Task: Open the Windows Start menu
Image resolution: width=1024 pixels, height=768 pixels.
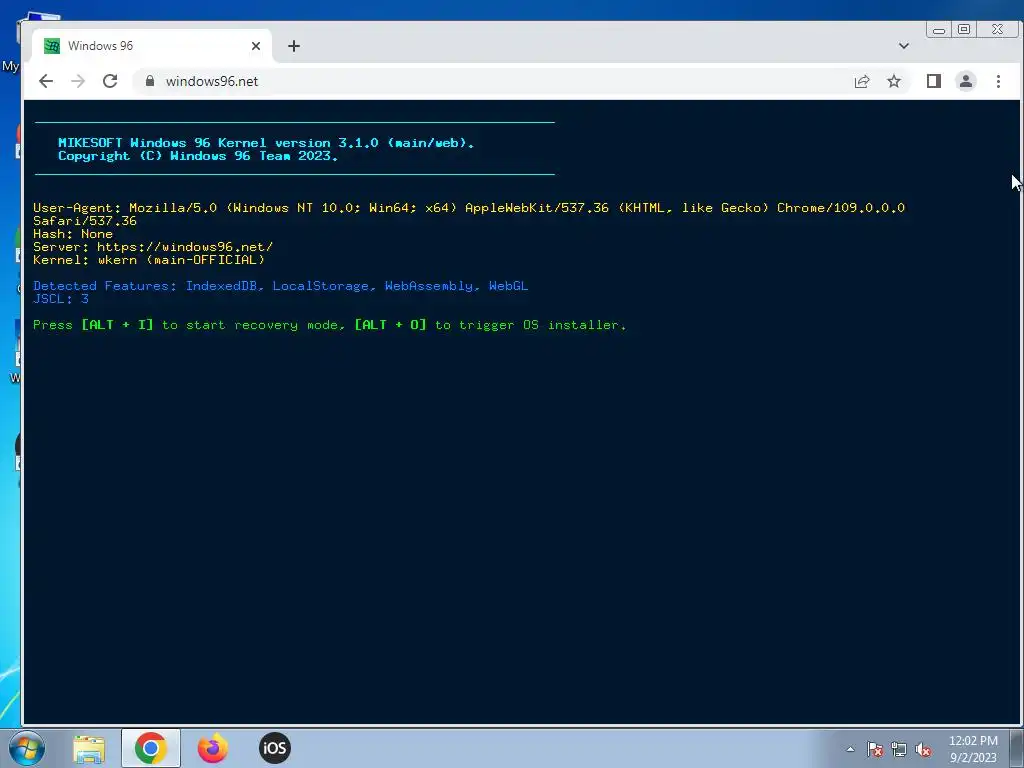Action: (x=27, y=748)
